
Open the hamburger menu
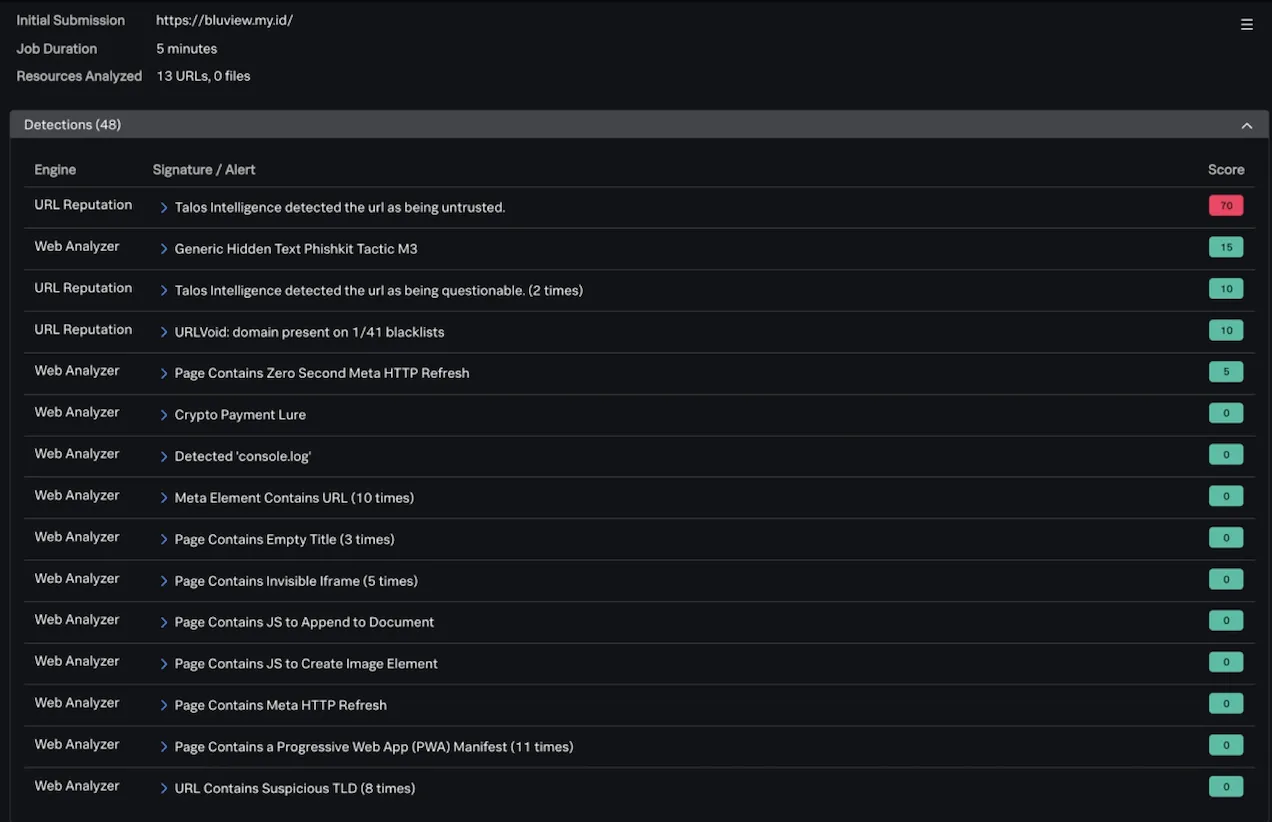click(x=1246, y=24)
